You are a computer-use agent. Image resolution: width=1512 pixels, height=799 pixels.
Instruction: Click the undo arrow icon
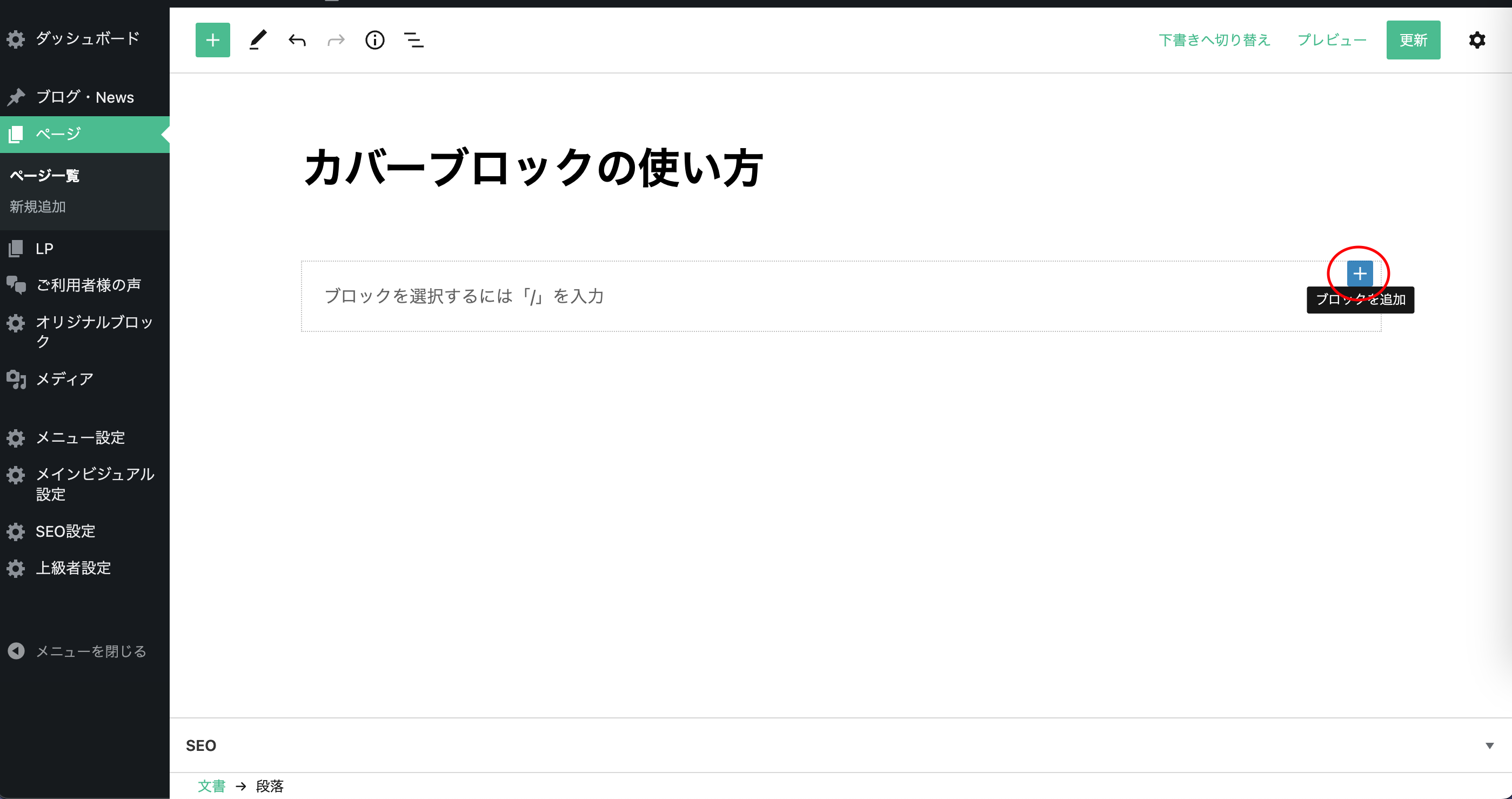pos(297,40)
